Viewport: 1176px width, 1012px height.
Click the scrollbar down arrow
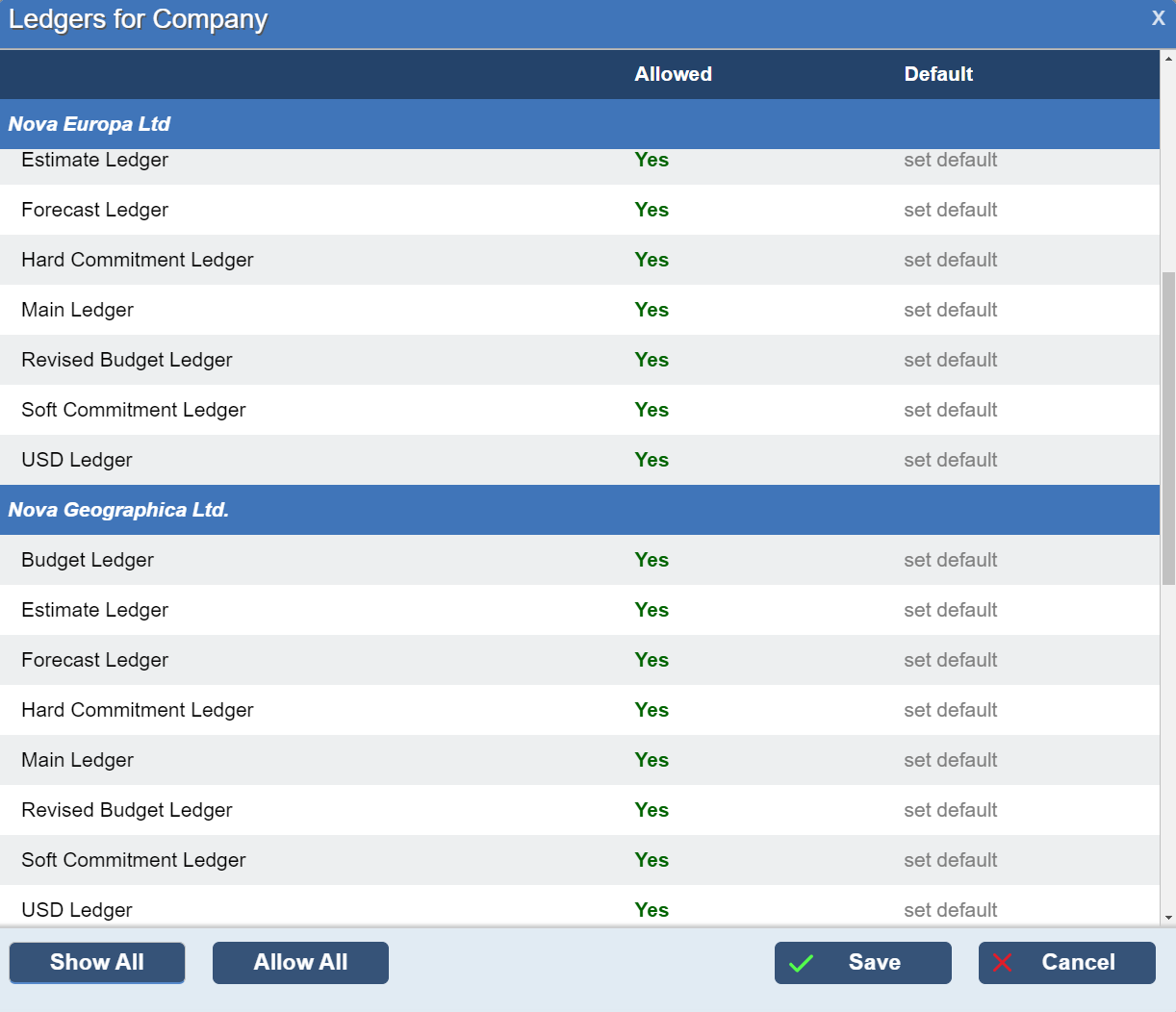1168,919
